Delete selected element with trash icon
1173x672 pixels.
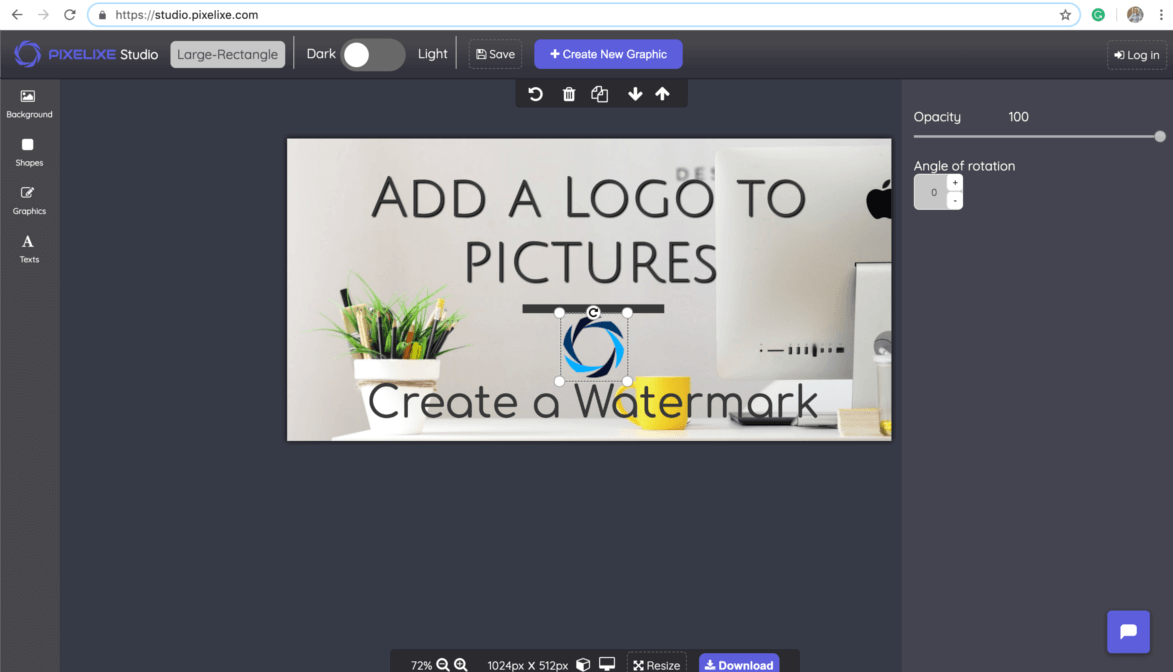pyautogui.click(x=569, y=94)
